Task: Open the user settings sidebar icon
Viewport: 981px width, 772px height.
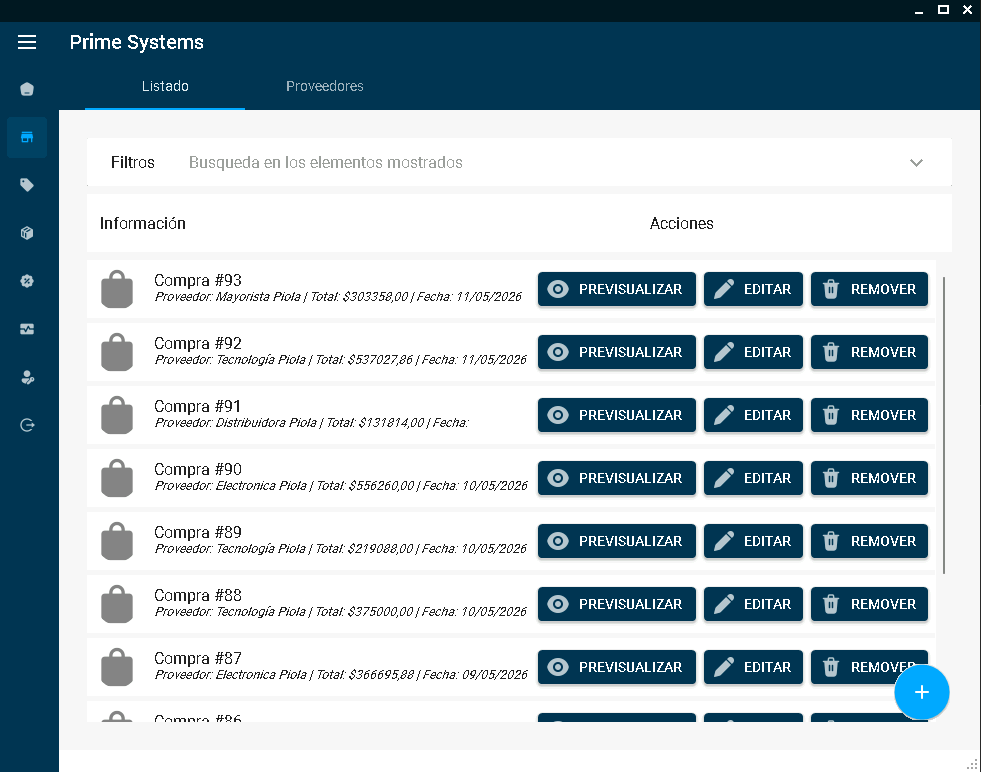Action: click(x=27, y=377)
